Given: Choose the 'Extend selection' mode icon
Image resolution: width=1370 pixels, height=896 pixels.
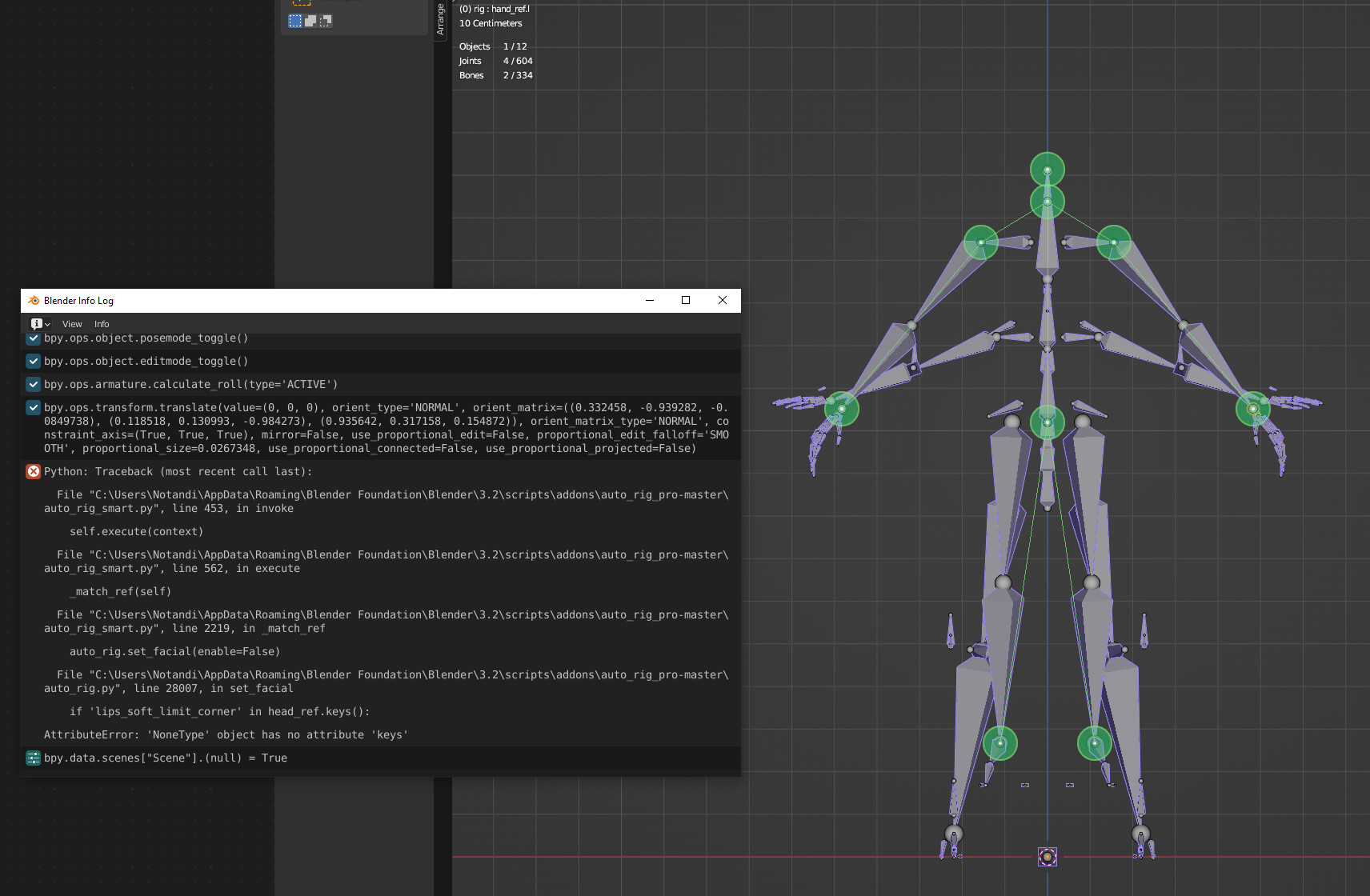Looking at the screenshot, I should [310, 21].
